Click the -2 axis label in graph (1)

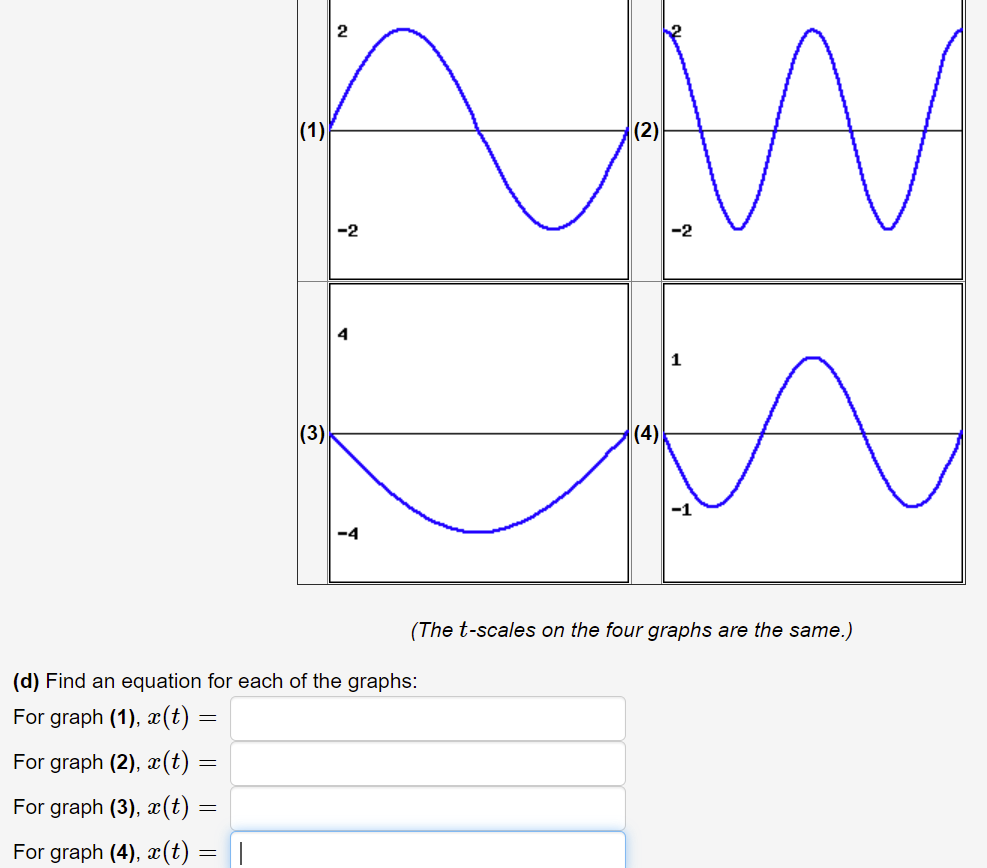[x=347, y=229]
